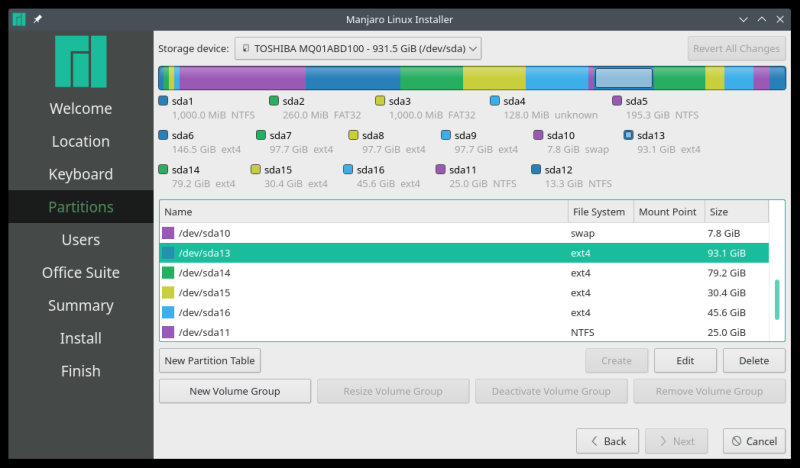Minimize the installer window
Viewport: 800px width, 468px height.
click(x=743, y=19)
